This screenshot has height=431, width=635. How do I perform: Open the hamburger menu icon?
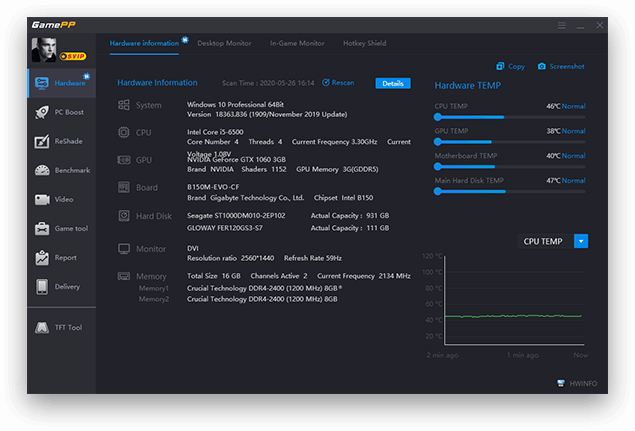point(561,26)
